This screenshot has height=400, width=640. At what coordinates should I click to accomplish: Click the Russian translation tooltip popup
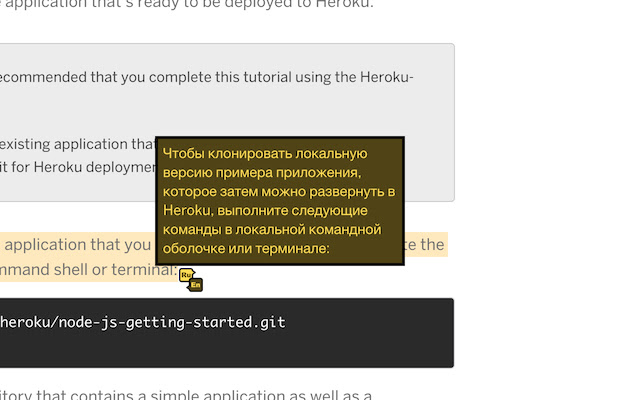pos(280,201)
